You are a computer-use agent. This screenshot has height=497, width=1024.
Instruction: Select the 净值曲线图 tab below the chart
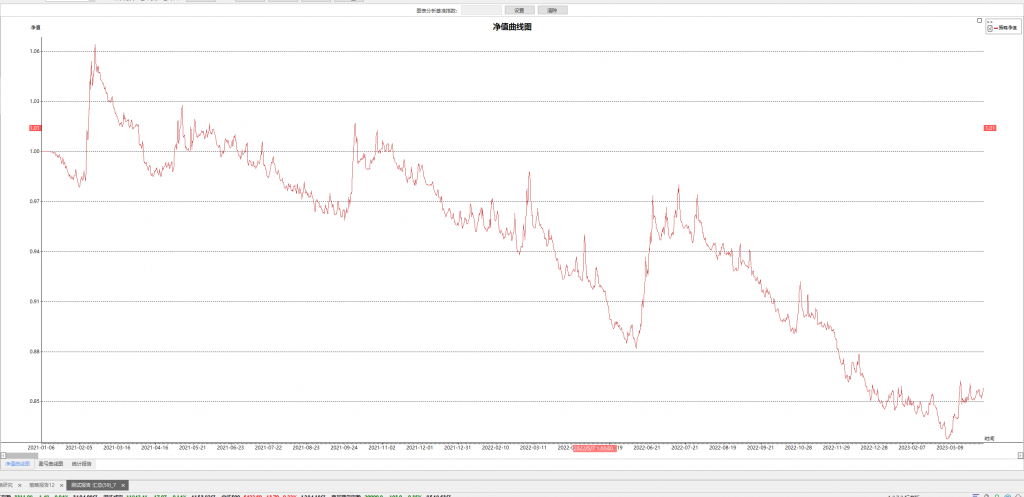[x=18, y=464]
